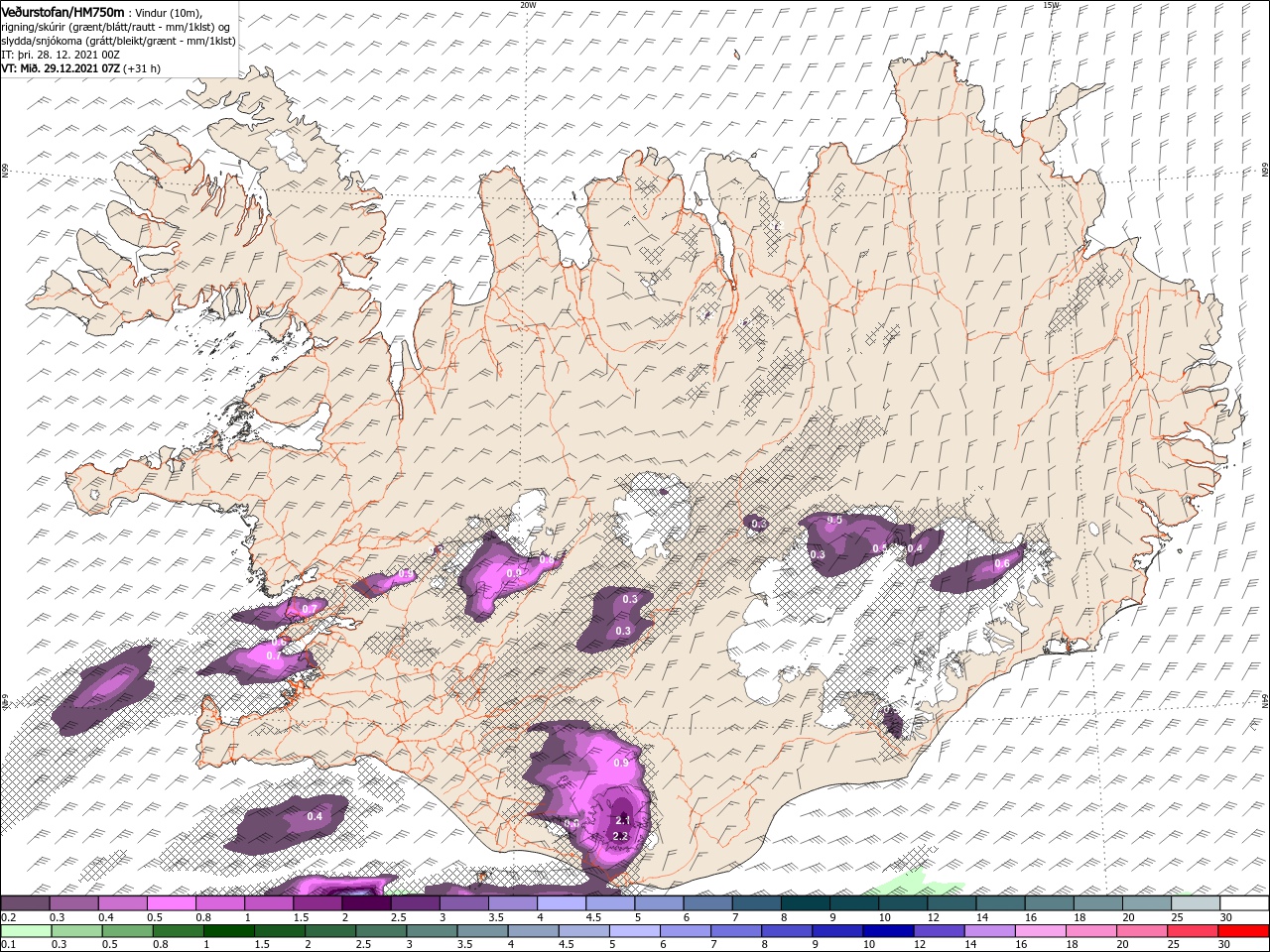The height and width of the screenshot is (952, 1270).
Task: Click the 2.2 precipitation value on the map
Action: [621, 836]
